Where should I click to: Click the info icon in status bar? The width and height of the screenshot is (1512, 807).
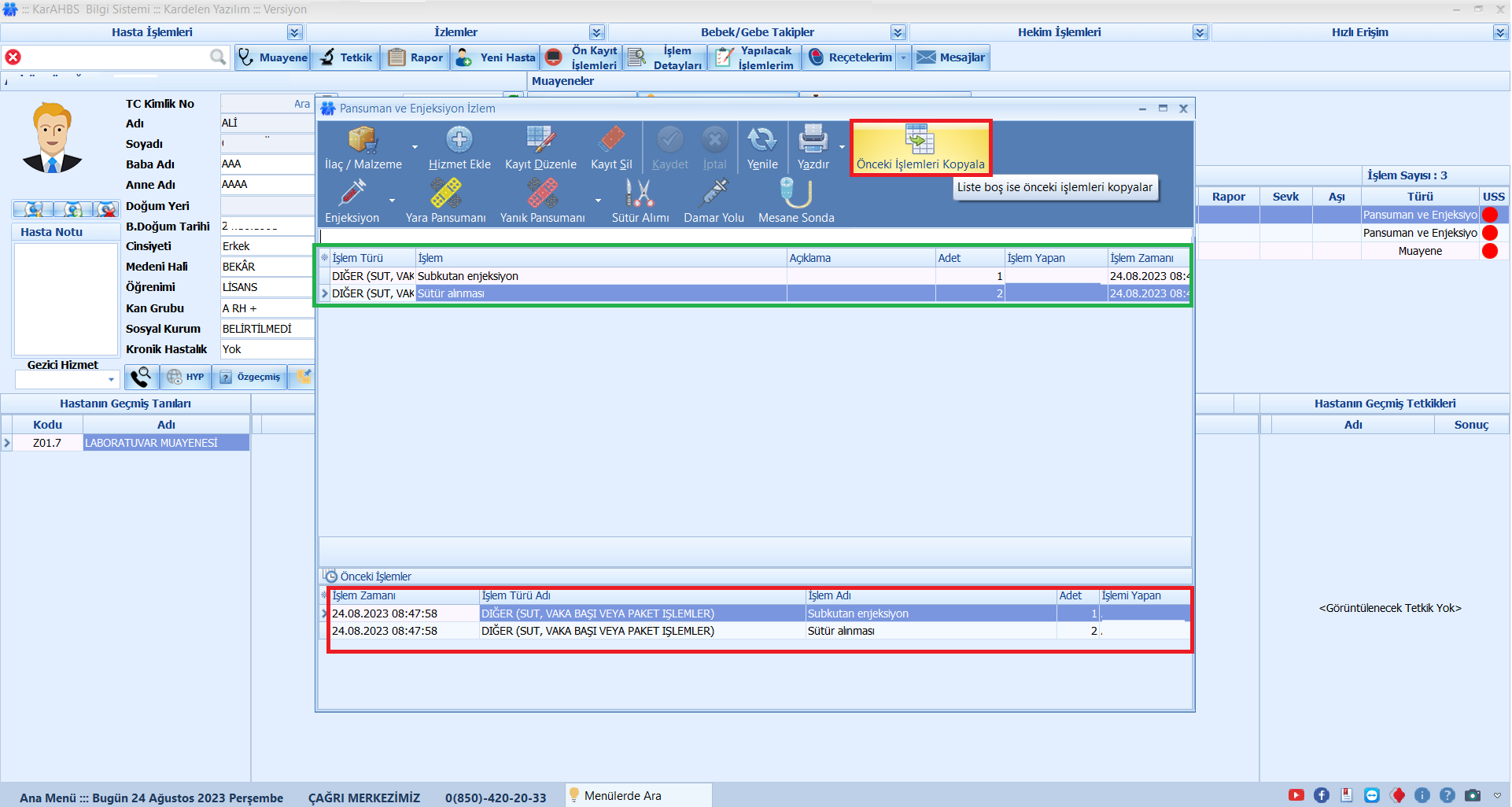pos(1422,795)
